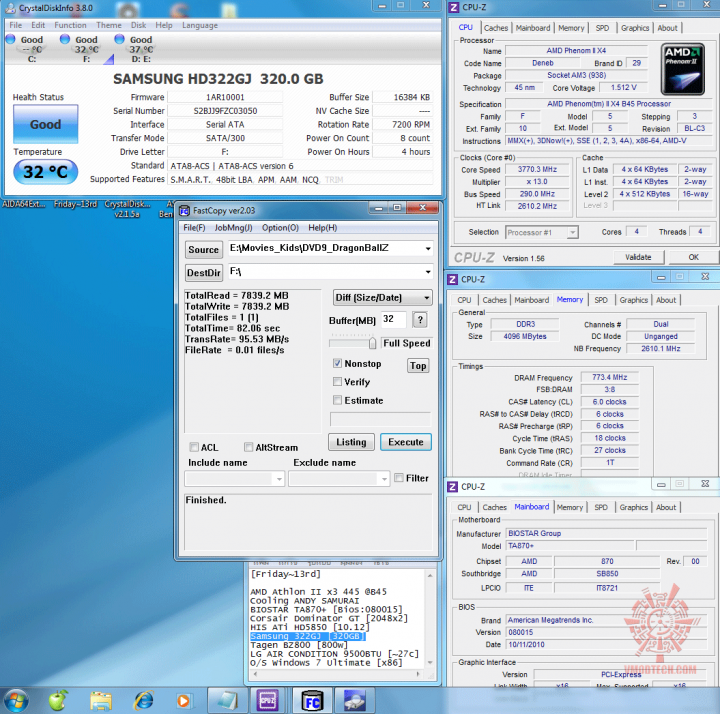Viewport: 720px width, 714px height.
Task: Open the JobMng(J) menu in FastCopy
Action: 233,228
